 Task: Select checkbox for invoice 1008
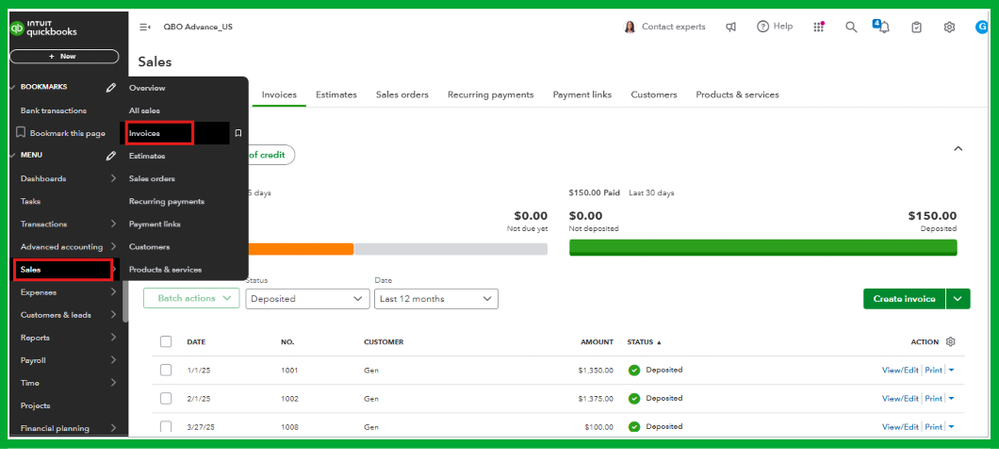[x=166, y=426]
